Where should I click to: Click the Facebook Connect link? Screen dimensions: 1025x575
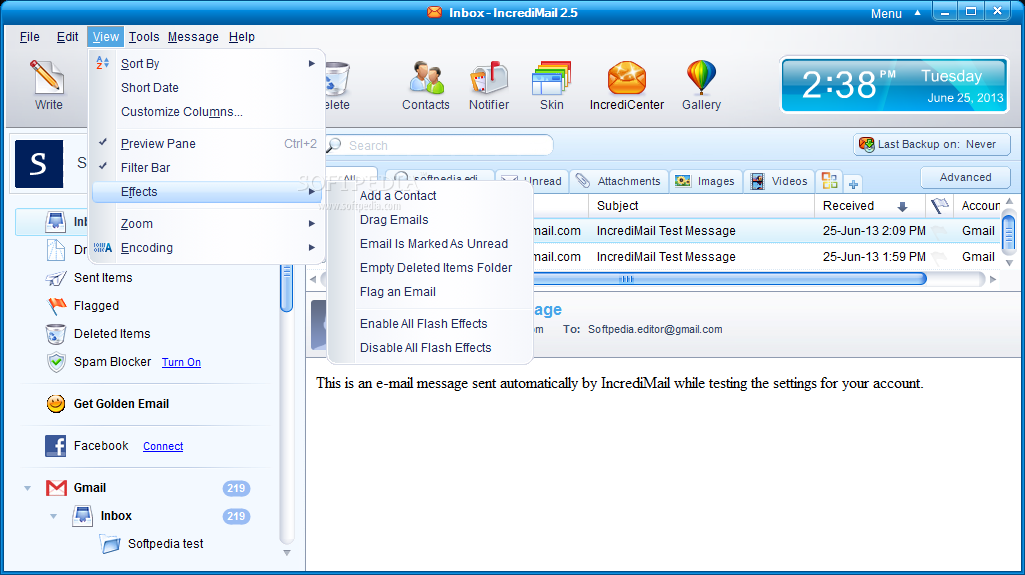pos(163,446)
